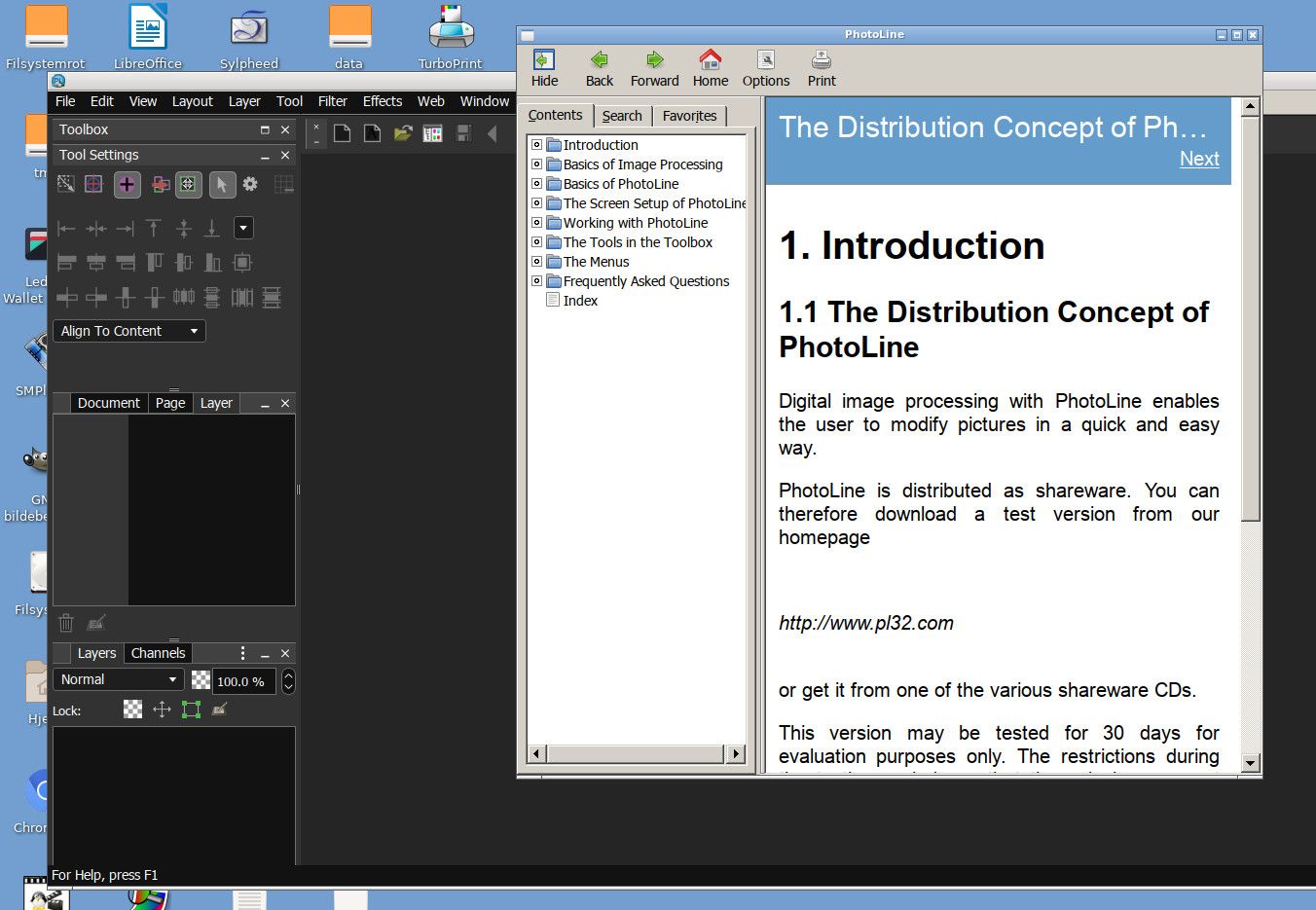Click the edit attributes pencil icon under Document panel
This screenshot has height=910, width=1316.
96,623
